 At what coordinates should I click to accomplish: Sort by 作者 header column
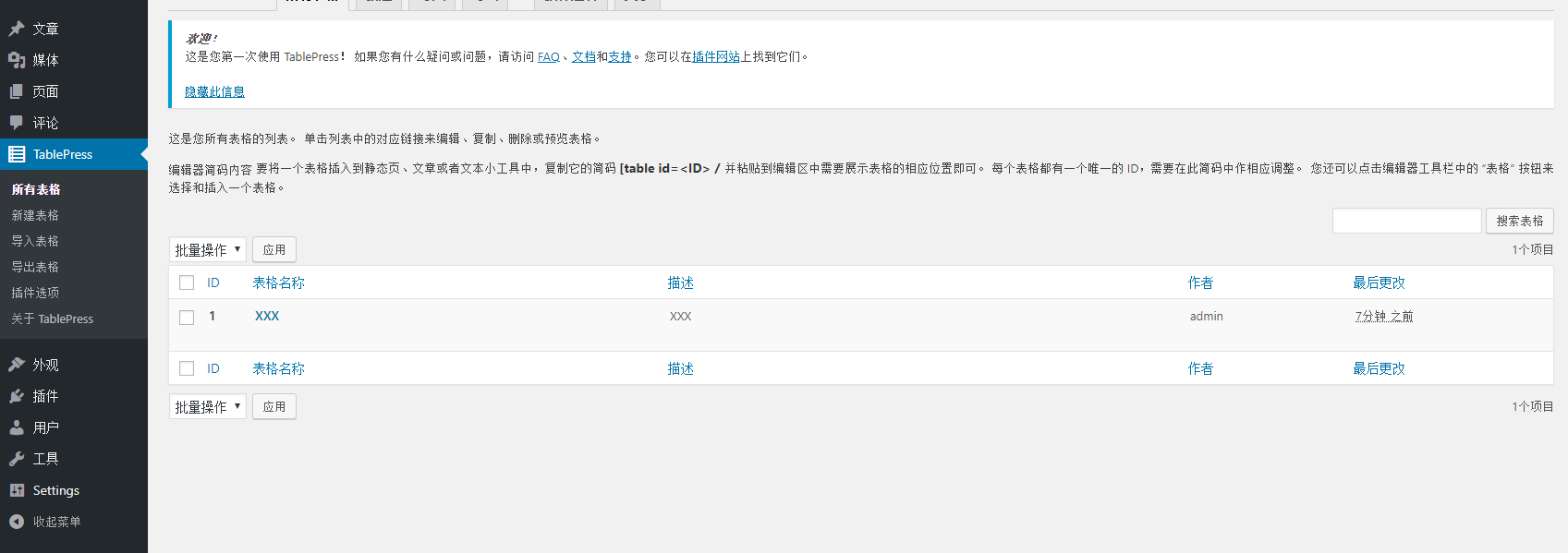(x=1200, y=283)
